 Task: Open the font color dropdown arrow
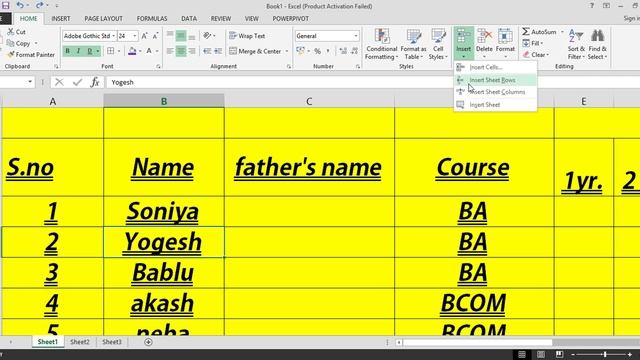coord(157,51)
